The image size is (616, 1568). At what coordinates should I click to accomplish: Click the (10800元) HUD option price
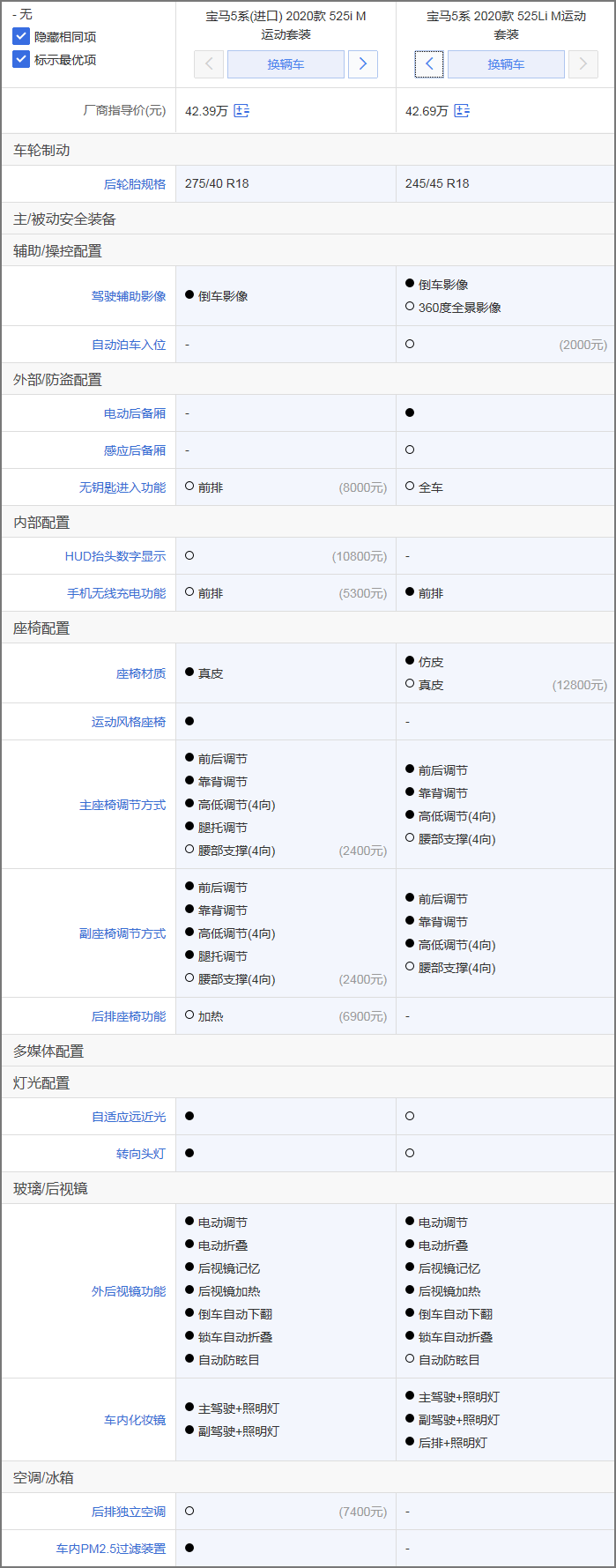360,556
